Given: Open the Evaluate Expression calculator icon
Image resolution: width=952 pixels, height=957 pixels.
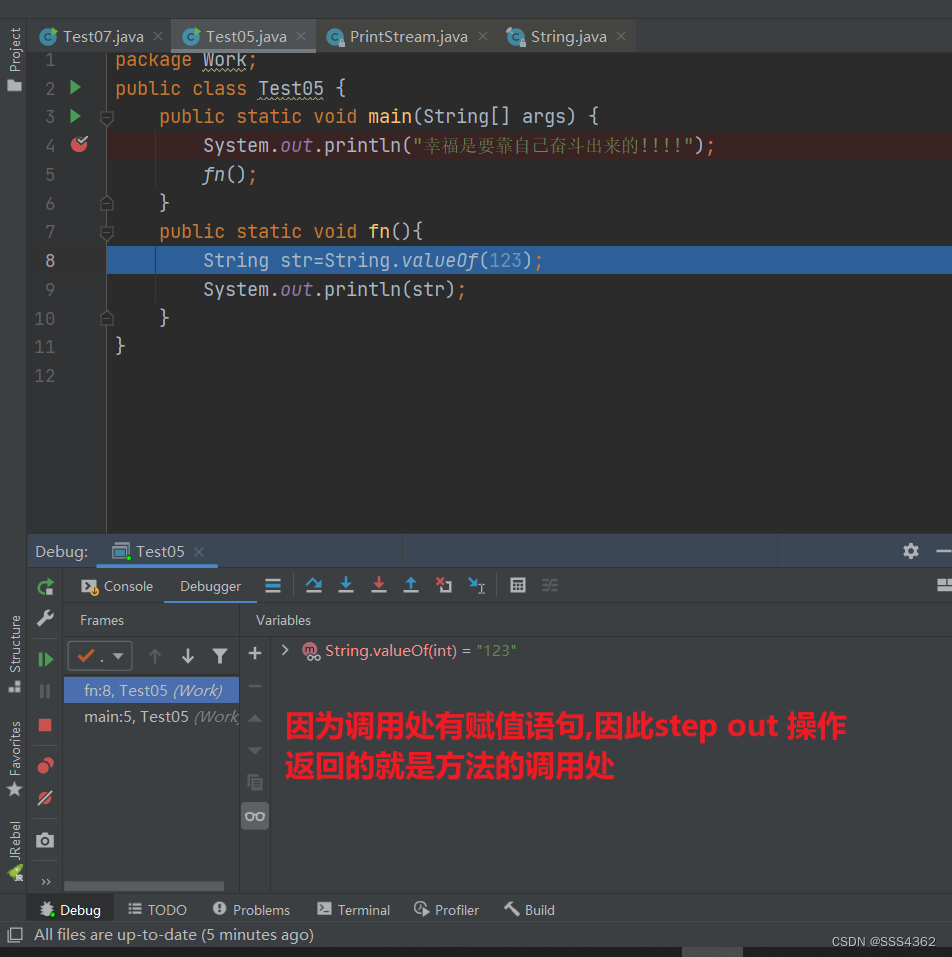Looking at the screenshot, I should (x=518, y=585).
